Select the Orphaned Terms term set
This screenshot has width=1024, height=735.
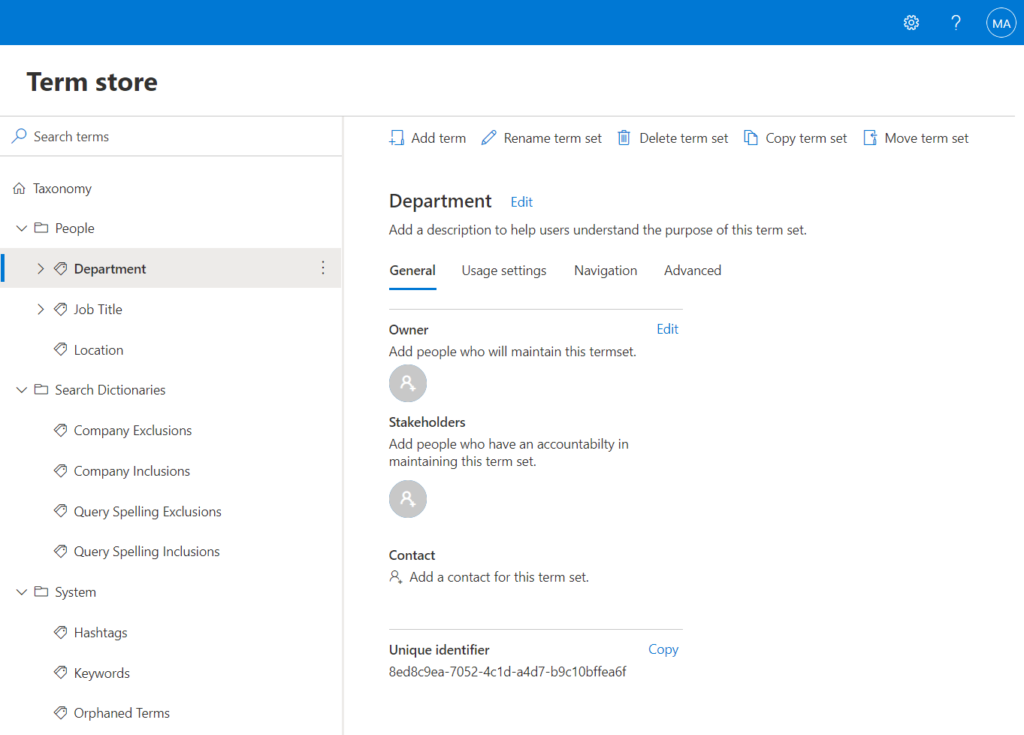tap(121, 713)
